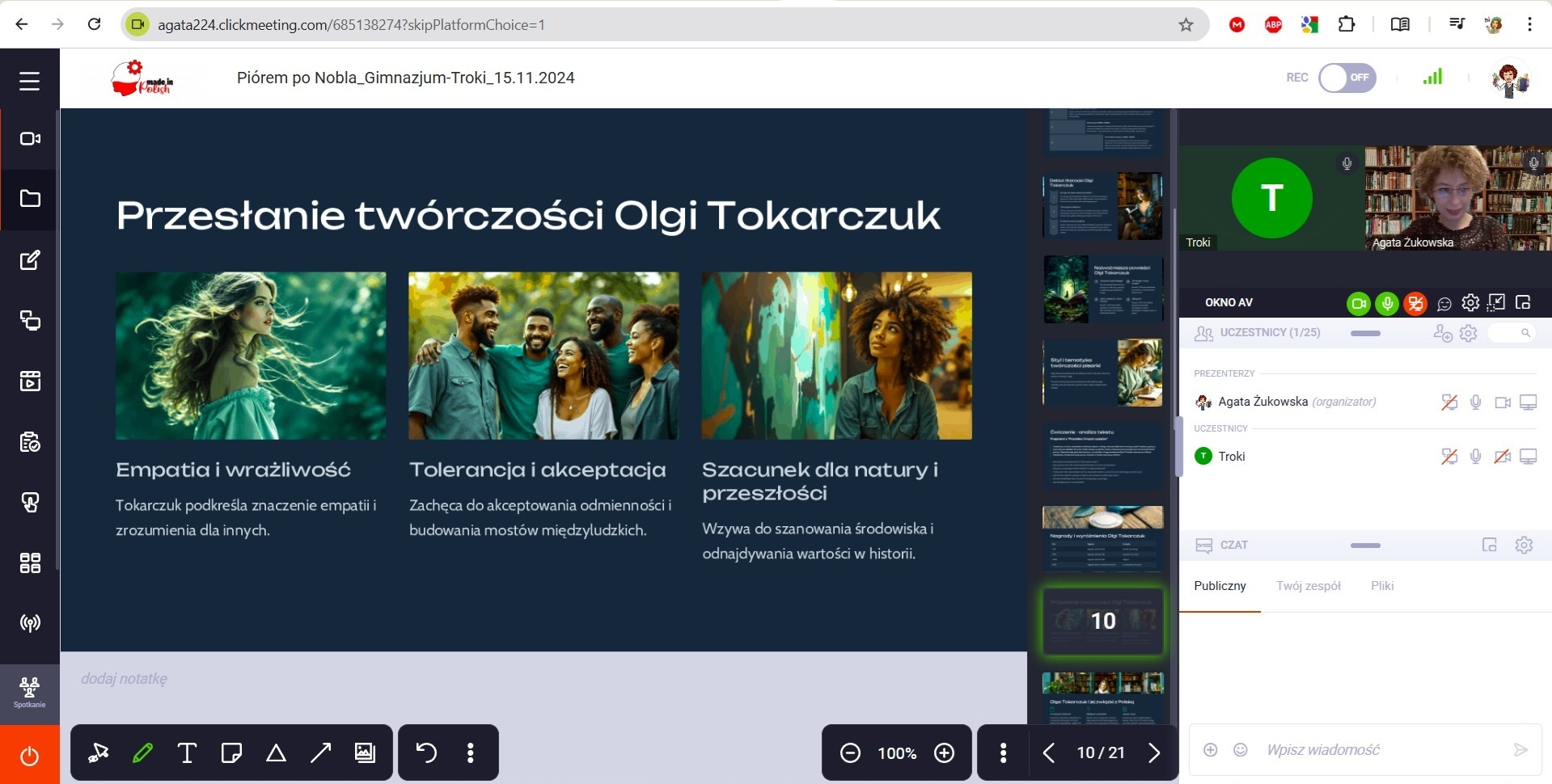Toggle the green microphone button in Okno AV
This screenshot has height=784, width=1552.
(x=1387, y=303)
